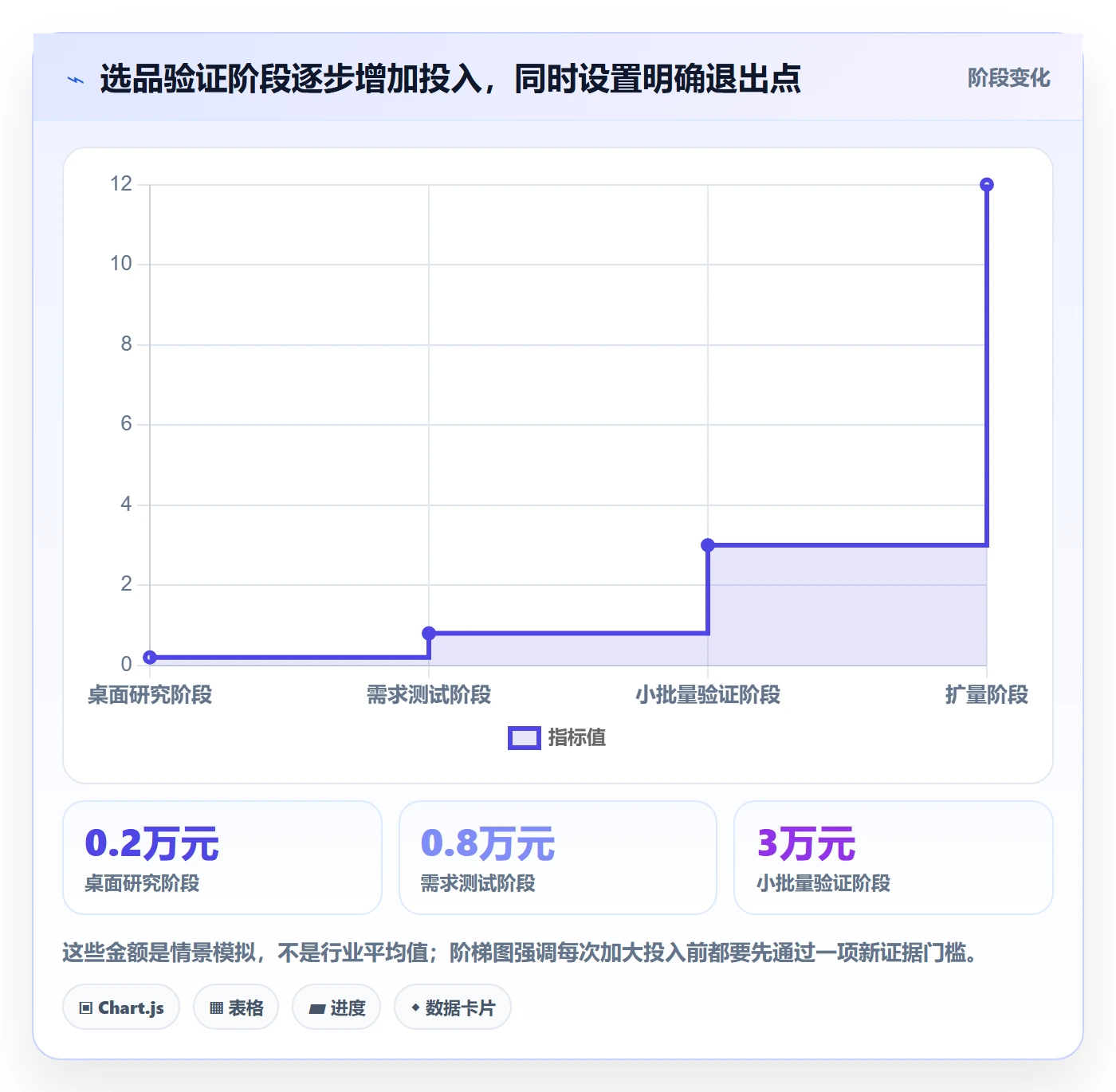Click the square icon in Chart.js chip
Screen dimensions: 1116x1092
point(86,1008)
